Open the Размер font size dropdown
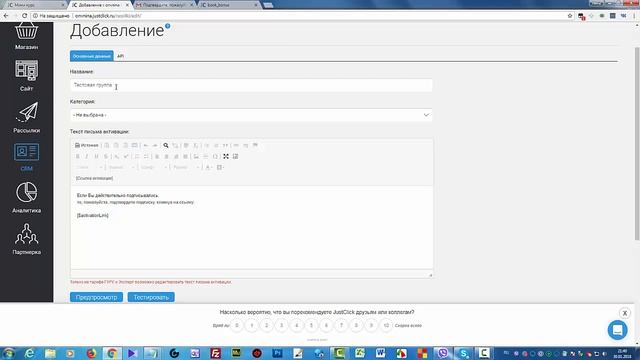The width and height of the screenshot is (640, 360). tap(186, 167)
